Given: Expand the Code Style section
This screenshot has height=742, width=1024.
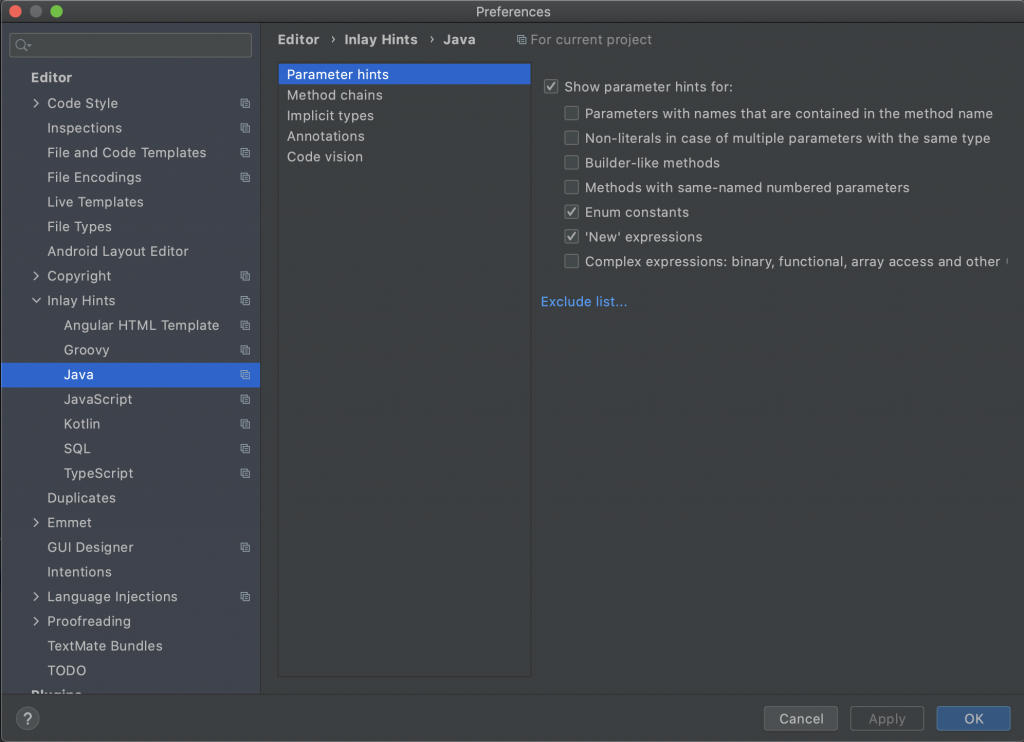Looking at the screenshot, I should [x=37, y=104].
